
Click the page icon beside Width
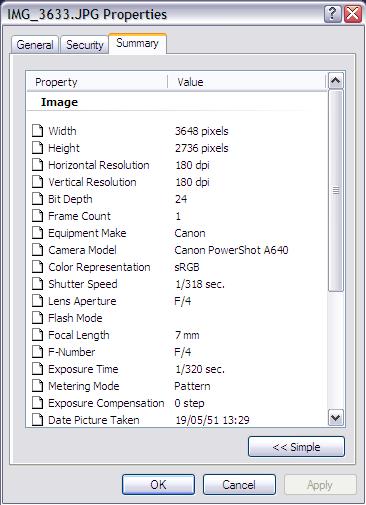click(x=38, y=131)
